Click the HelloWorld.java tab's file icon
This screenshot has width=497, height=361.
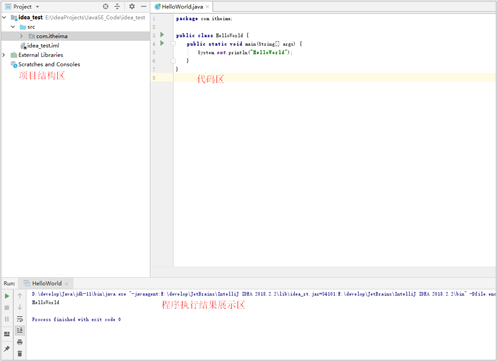157,7
